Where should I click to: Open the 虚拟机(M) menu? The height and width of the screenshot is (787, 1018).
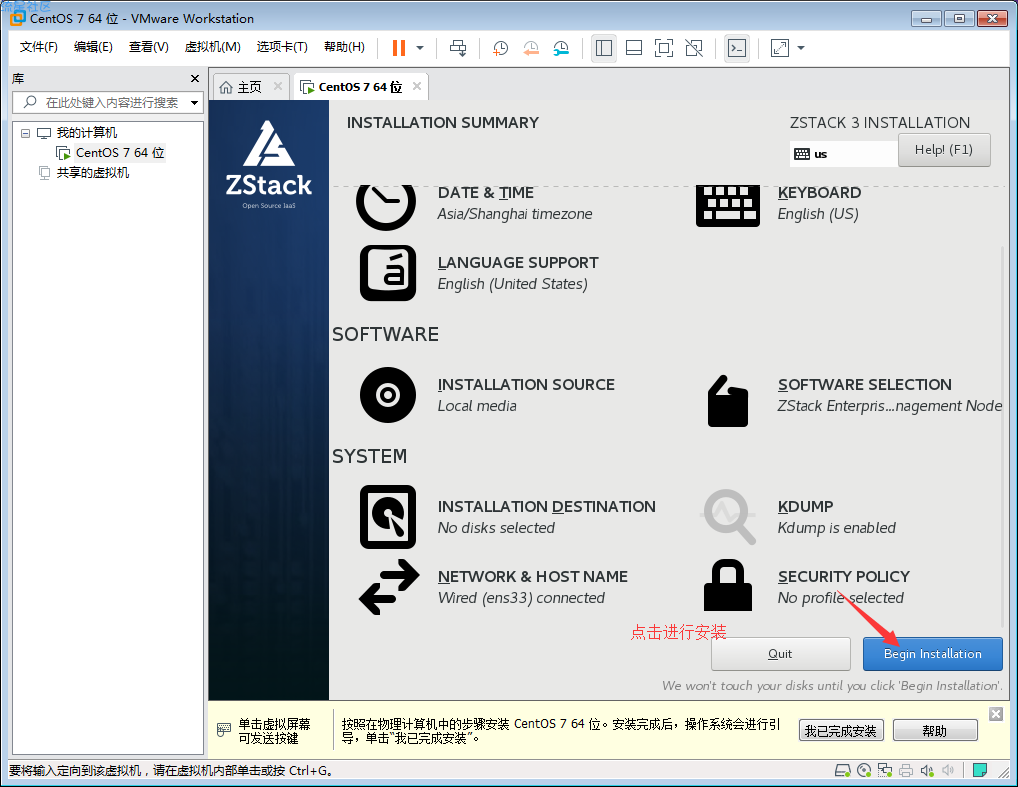click(x=212, y=47)
